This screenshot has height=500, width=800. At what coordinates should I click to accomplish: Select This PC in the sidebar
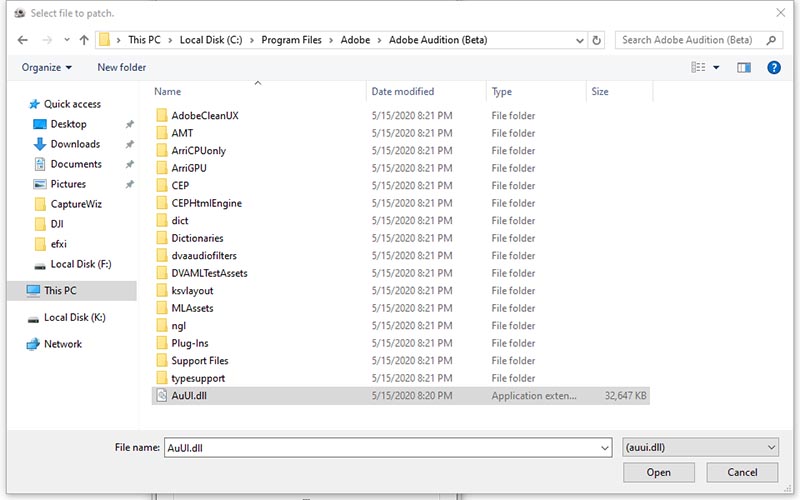(72, 291)
